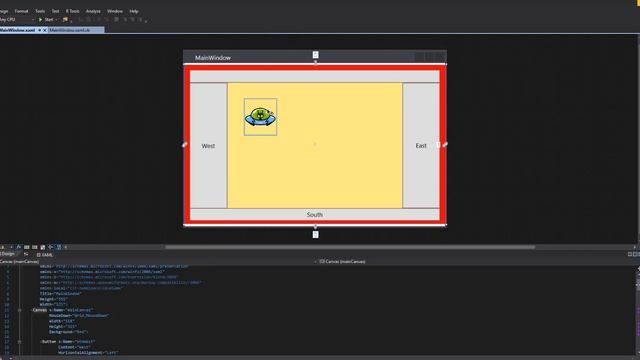Viewport: 640px width, 360px height.
Task: Collapse the Button element in XAML editor
Action: coord(20,342)
